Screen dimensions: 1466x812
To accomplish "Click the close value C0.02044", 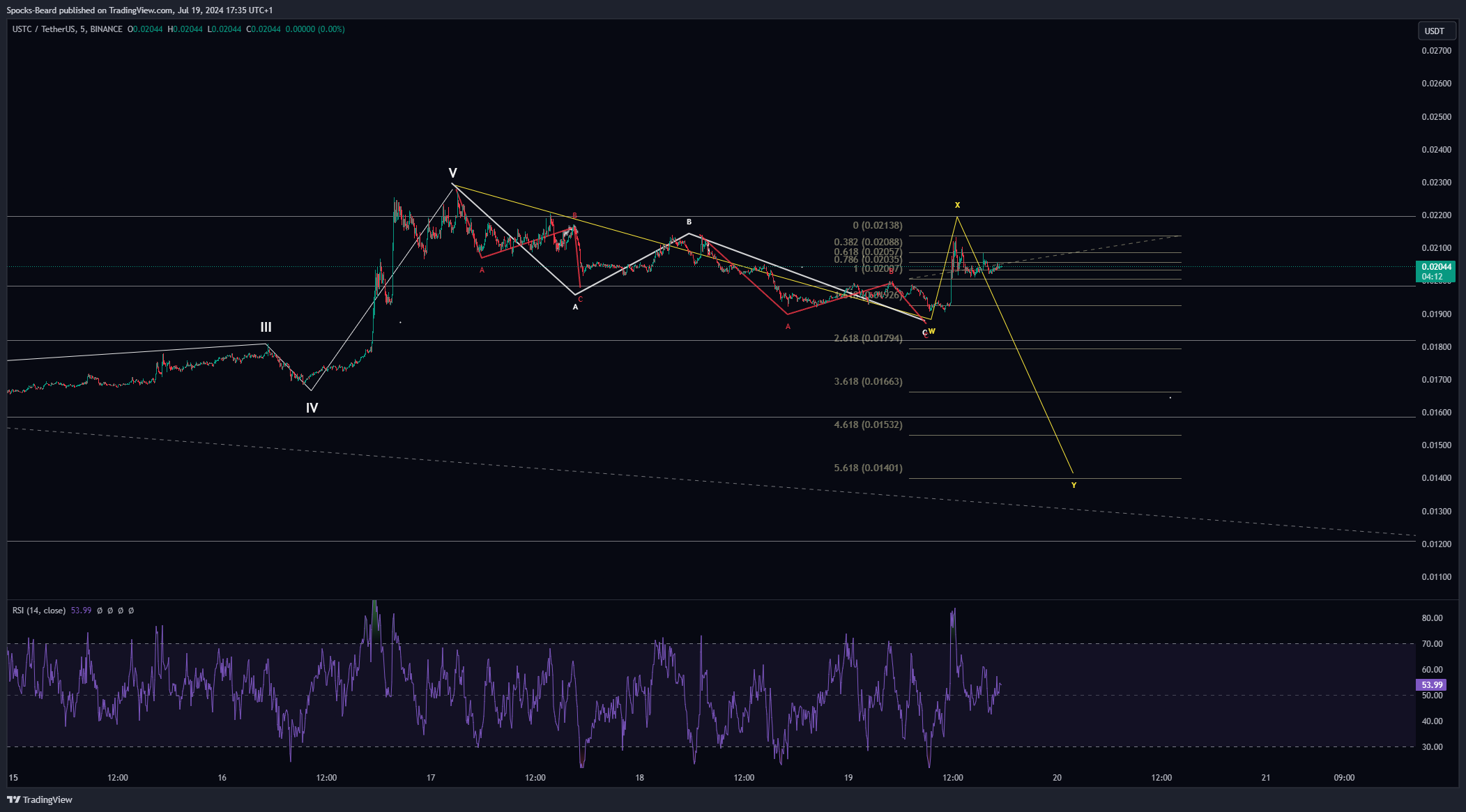I will pos(264,29).
